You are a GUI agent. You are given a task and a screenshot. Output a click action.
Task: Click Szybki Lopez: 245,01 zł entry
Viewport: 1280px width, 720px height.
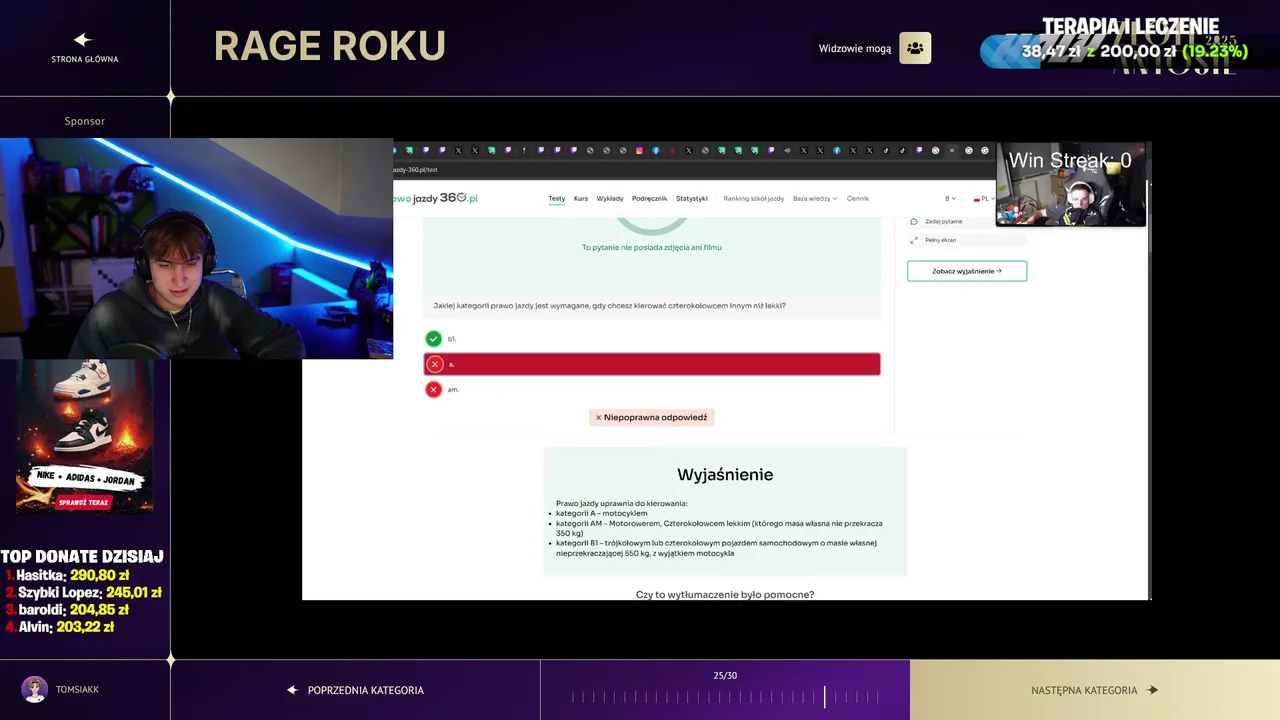(x=84, y=592)
